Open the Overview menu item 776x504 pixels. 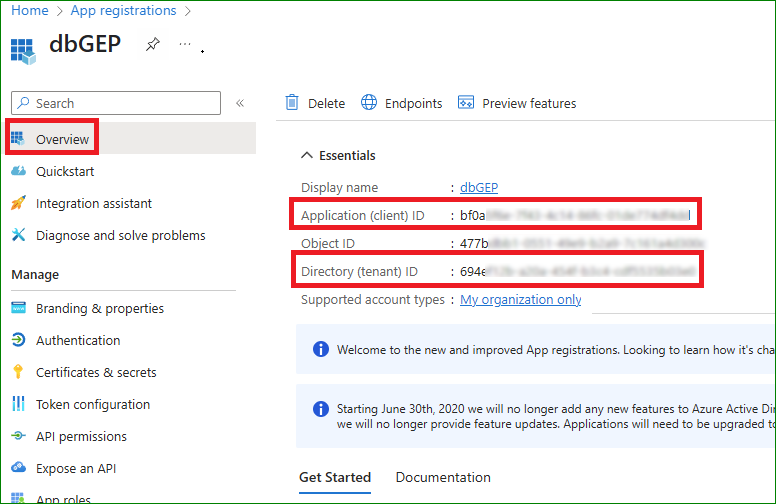(62, 139)
